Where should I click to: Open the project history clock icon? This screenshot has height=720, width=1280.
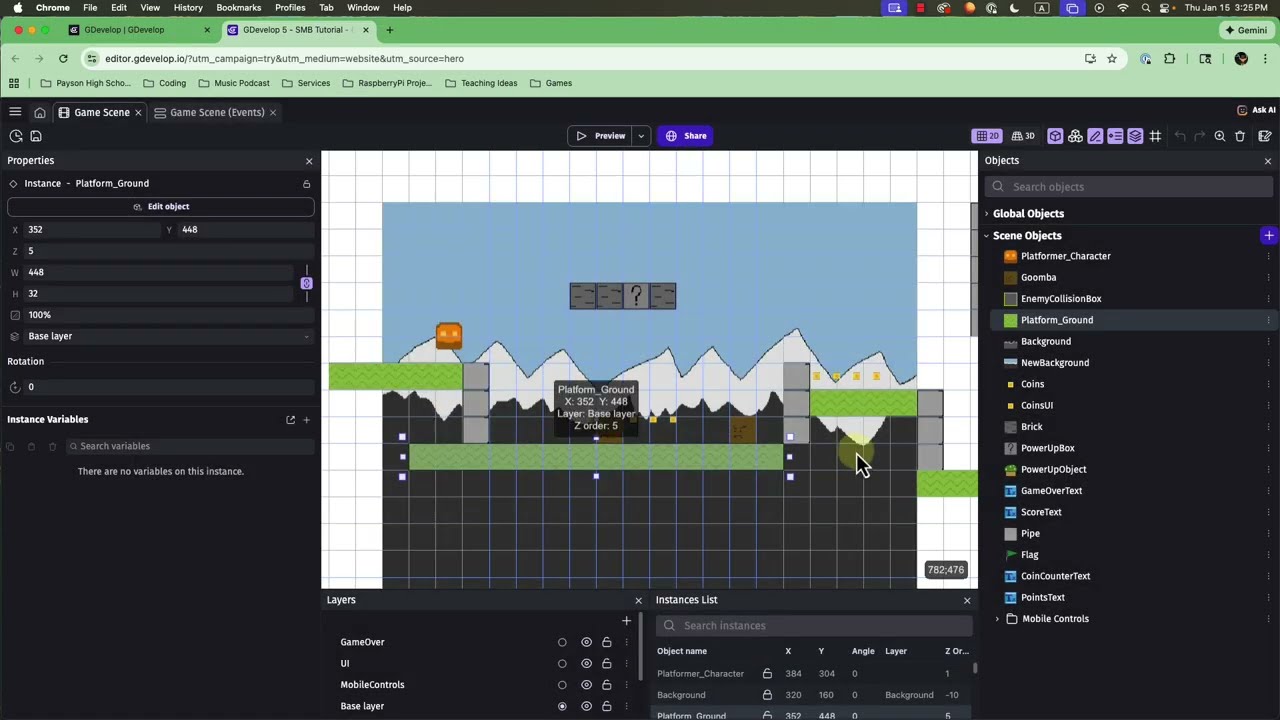[x=16, y=136]
